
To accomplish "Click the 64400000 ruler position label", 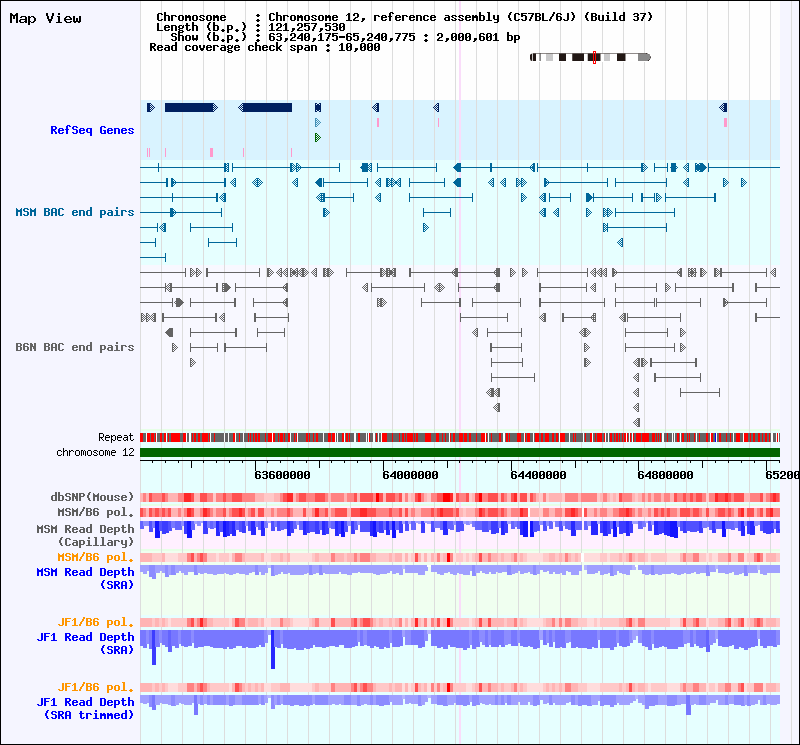I will point(538,475).
